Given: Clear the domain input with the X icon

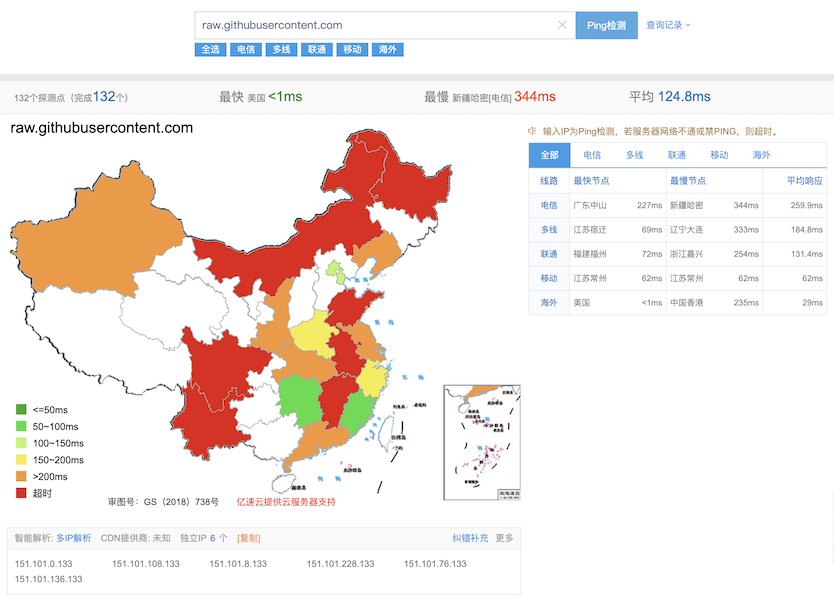Looking at the screenshot, I should pyautogui.click(x=562, y=25).
